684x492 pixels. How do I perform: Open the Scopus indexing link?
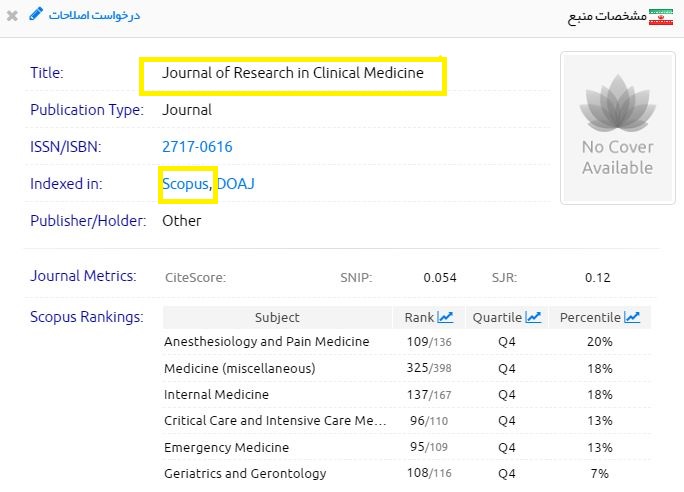[185, 184]
